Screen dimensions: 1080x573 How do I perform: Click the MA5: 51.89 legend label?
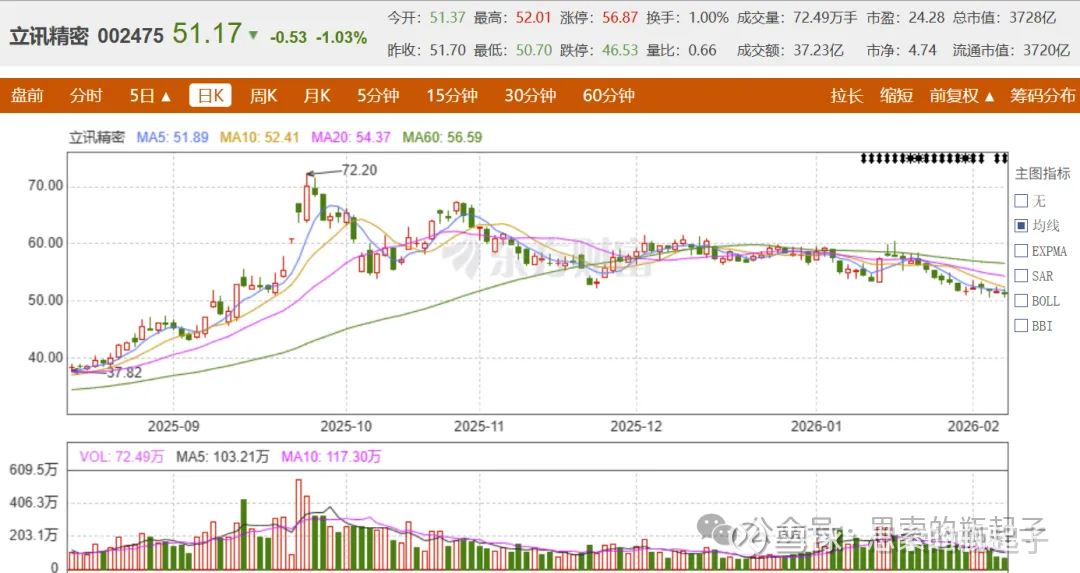172,137
